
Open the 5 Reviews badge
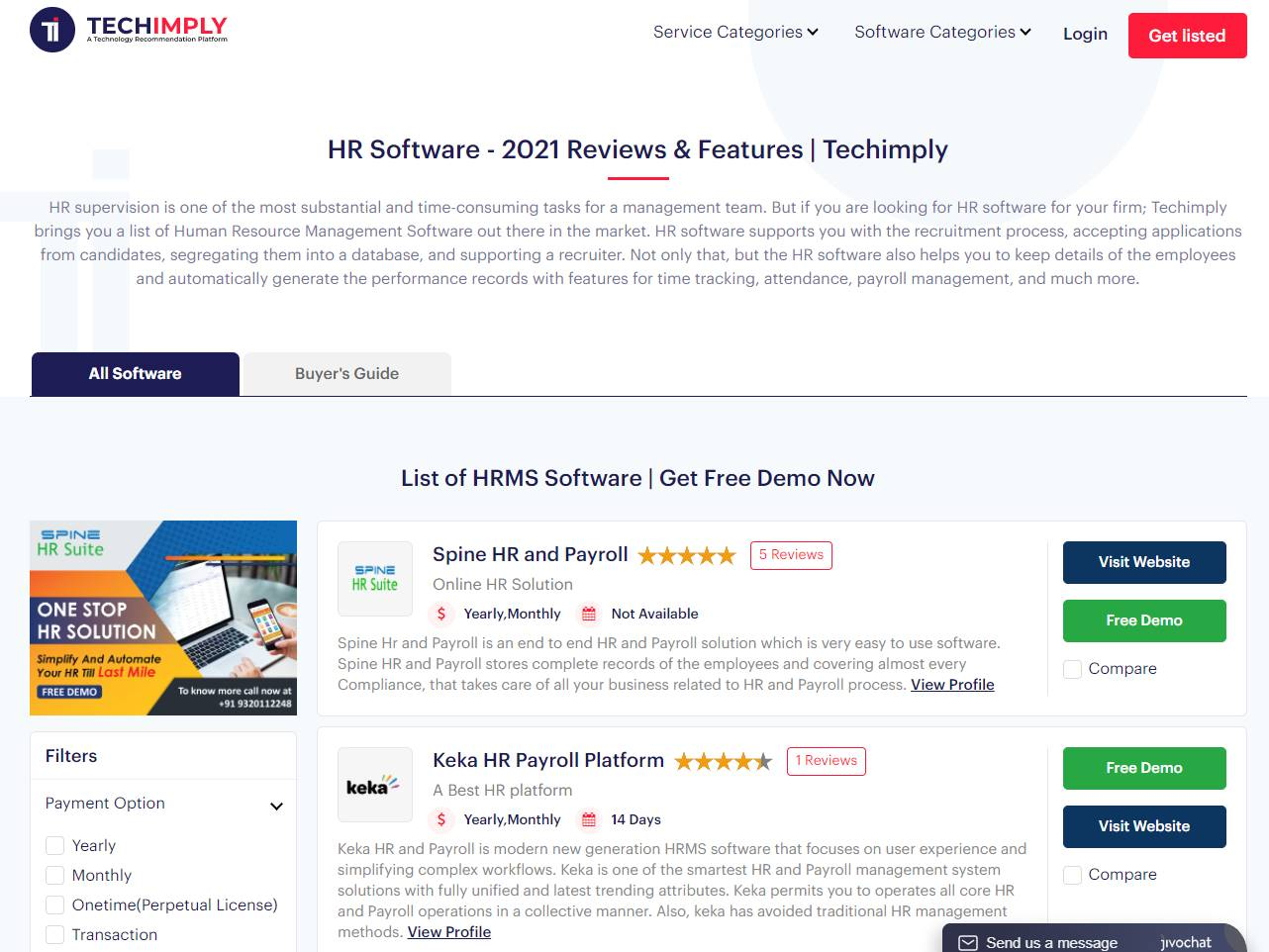tap(791, 555)
